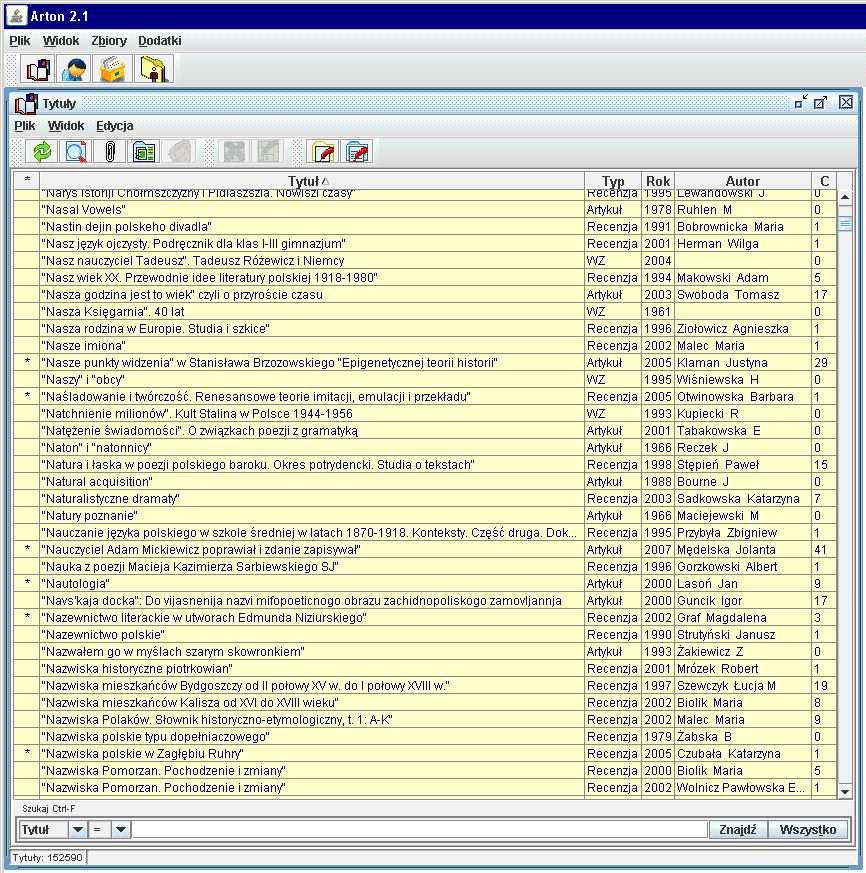866x873 pixels.
Task: Open the '=' comparison operator dropdown
Action: pos(120,830)
